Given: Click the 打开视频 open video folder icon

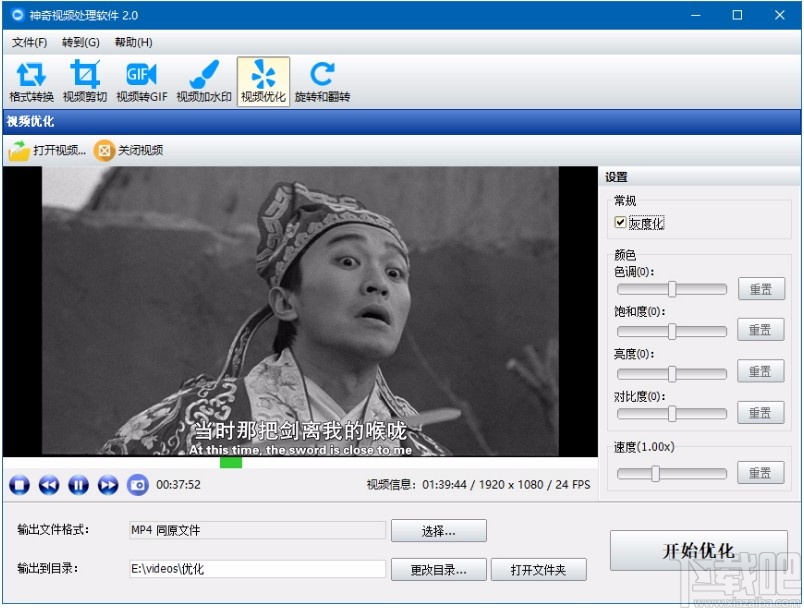Looking at the screenshot, I should coord(19,151).
